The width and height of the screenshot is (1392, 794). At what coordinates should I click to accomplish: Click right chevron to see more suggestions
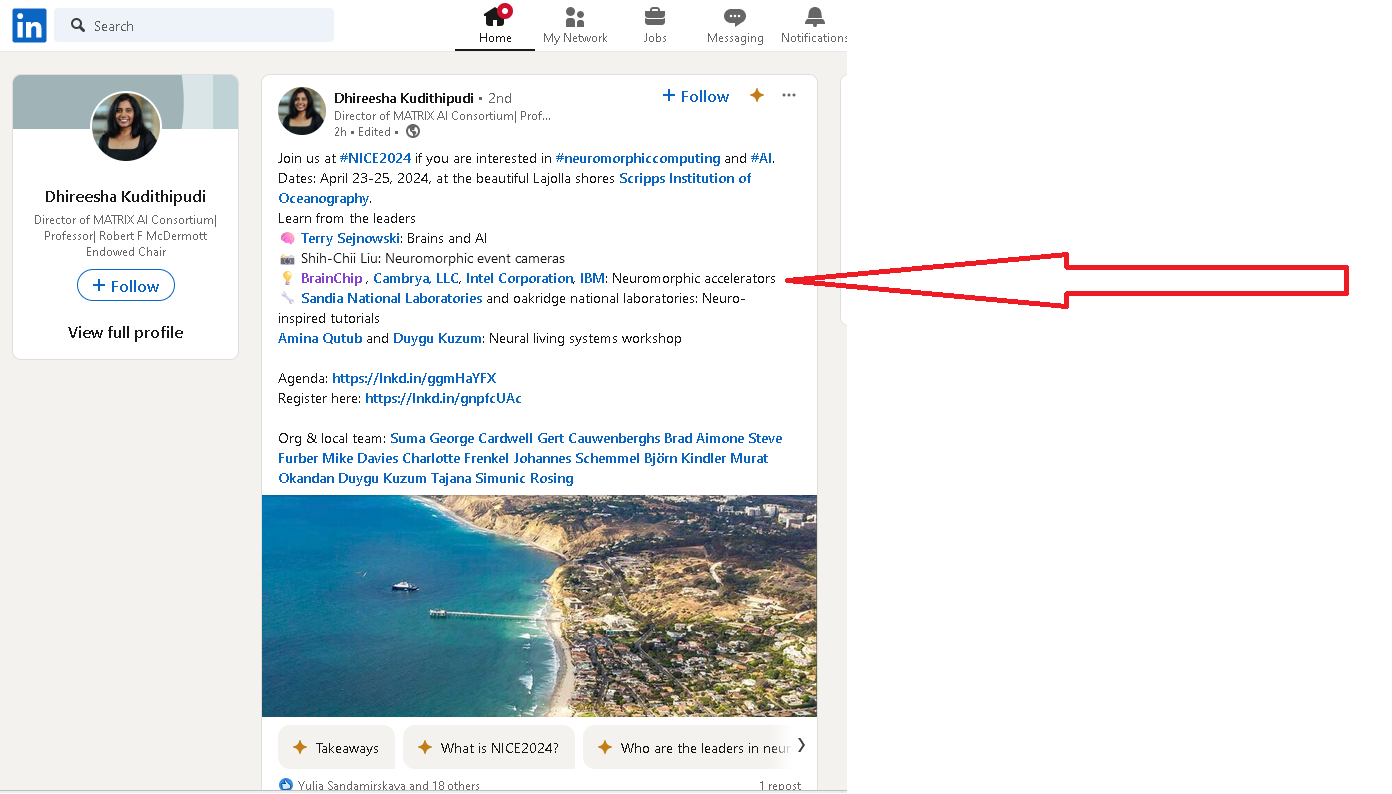click(801, 745)
